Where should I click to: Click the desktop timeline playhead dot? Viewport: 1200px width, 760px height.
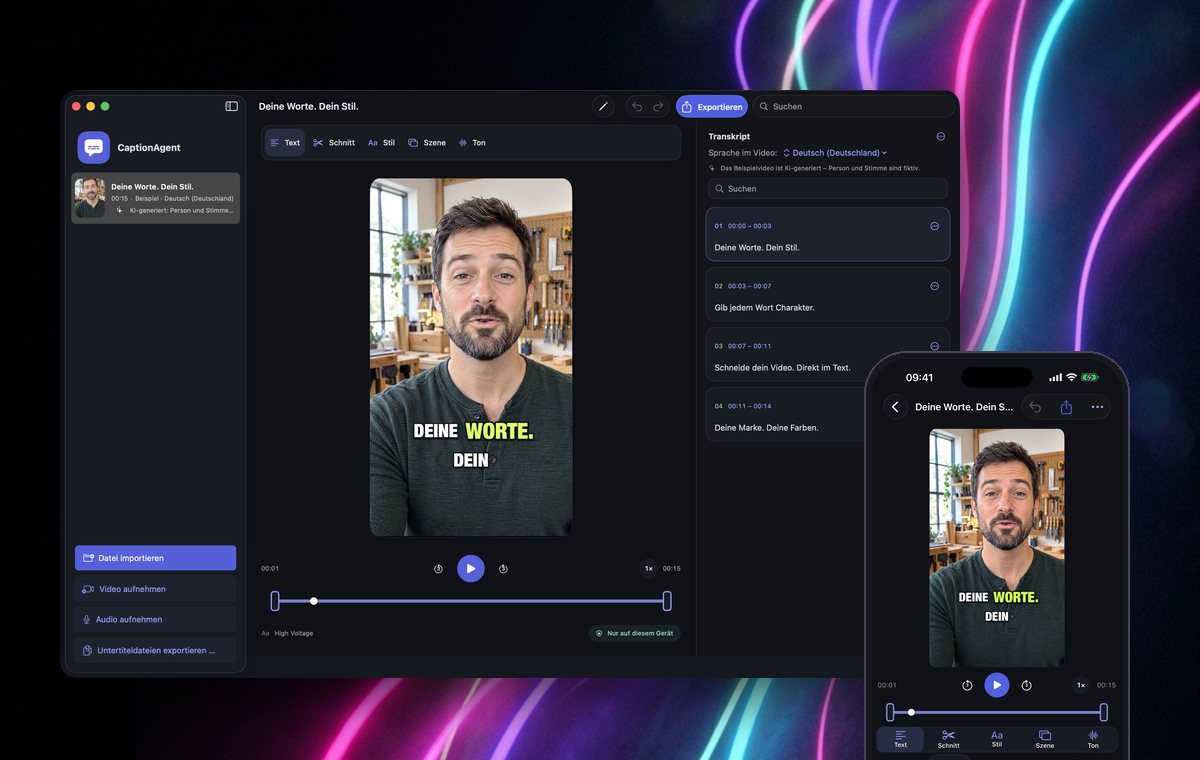click(314, 601)
